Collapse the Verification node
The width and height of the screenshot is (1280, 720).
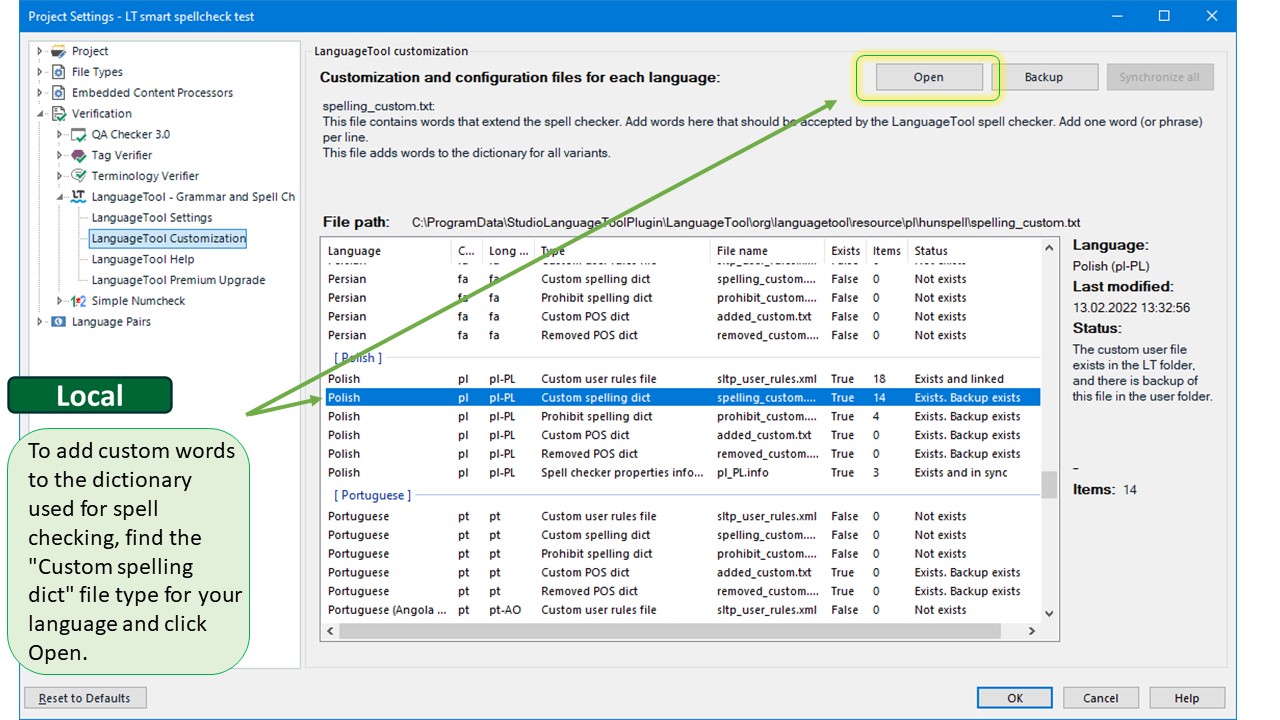(x=41, y=114)
